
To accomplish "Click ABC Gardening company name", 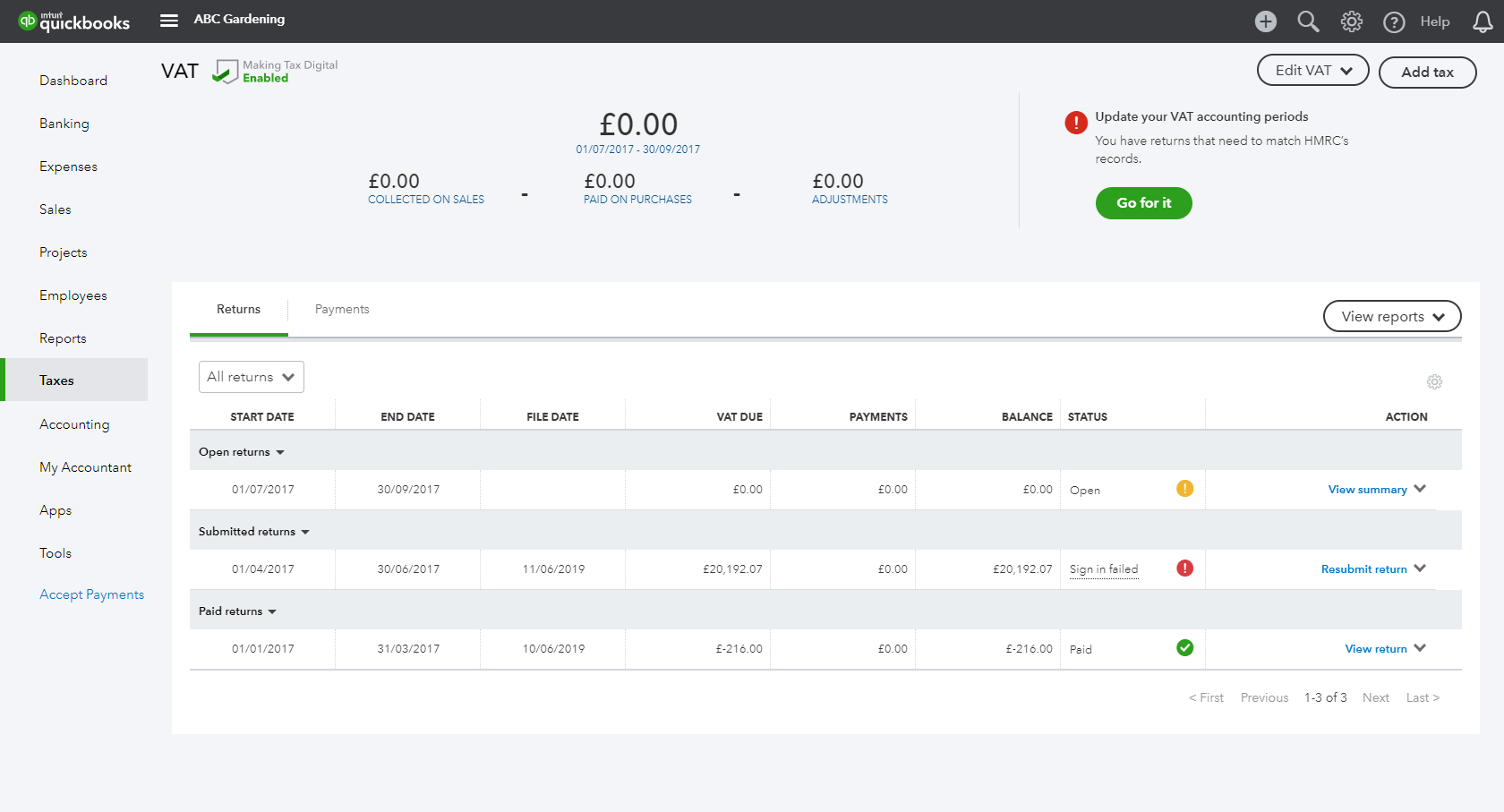I will 239,19.
